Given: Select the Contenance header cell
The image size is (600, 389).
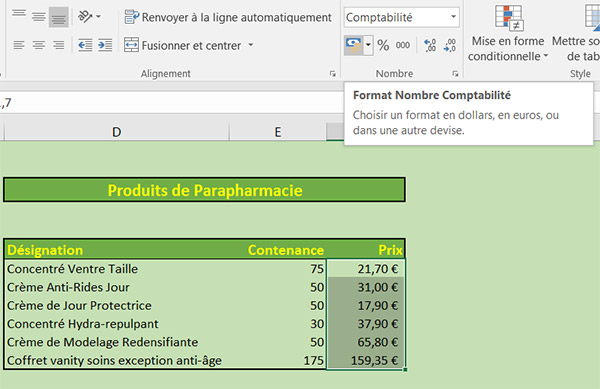Looking at the screenshot, I should click(278, 250).
